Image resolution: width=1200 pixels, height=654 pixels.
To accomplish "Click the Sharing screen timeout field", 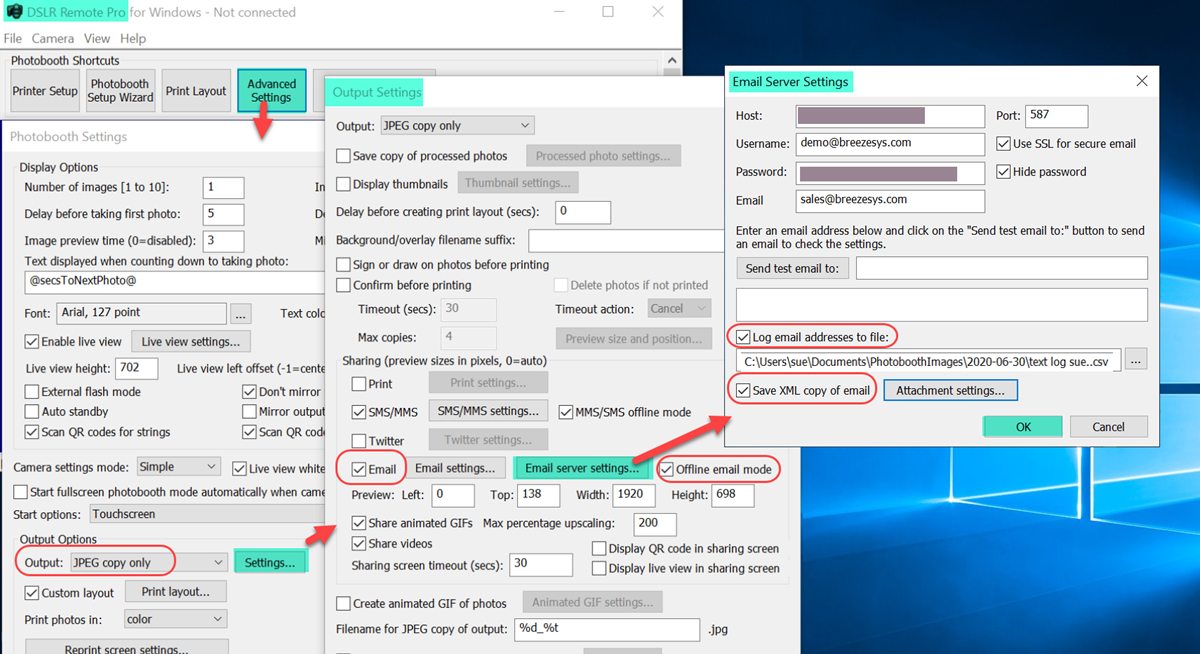I will pos(541,564).
